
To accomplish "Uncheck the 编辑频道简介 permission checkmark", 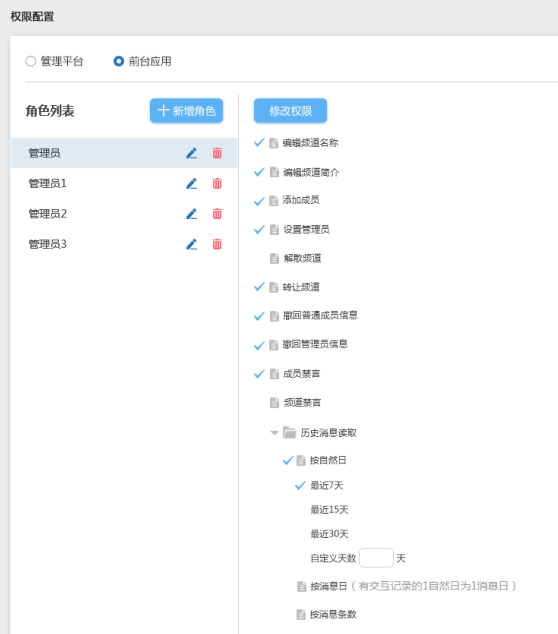I will (x=259, y=172).
